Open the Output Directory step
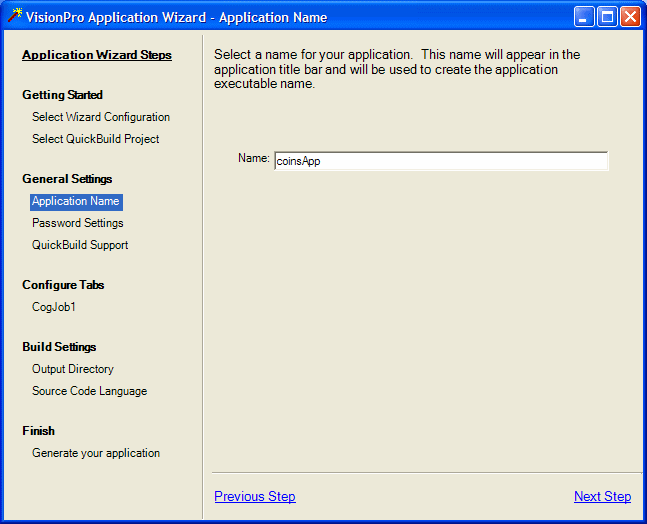647x524 pixels. [x=73, y=369]
